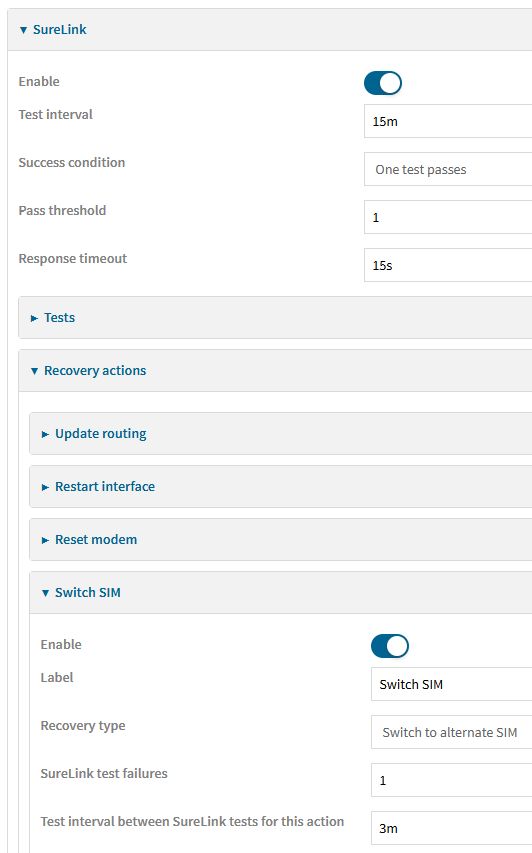Viewport: 532px width, 853px height.
Task: Expand the Update routing arrow
Action: [45, 434]
